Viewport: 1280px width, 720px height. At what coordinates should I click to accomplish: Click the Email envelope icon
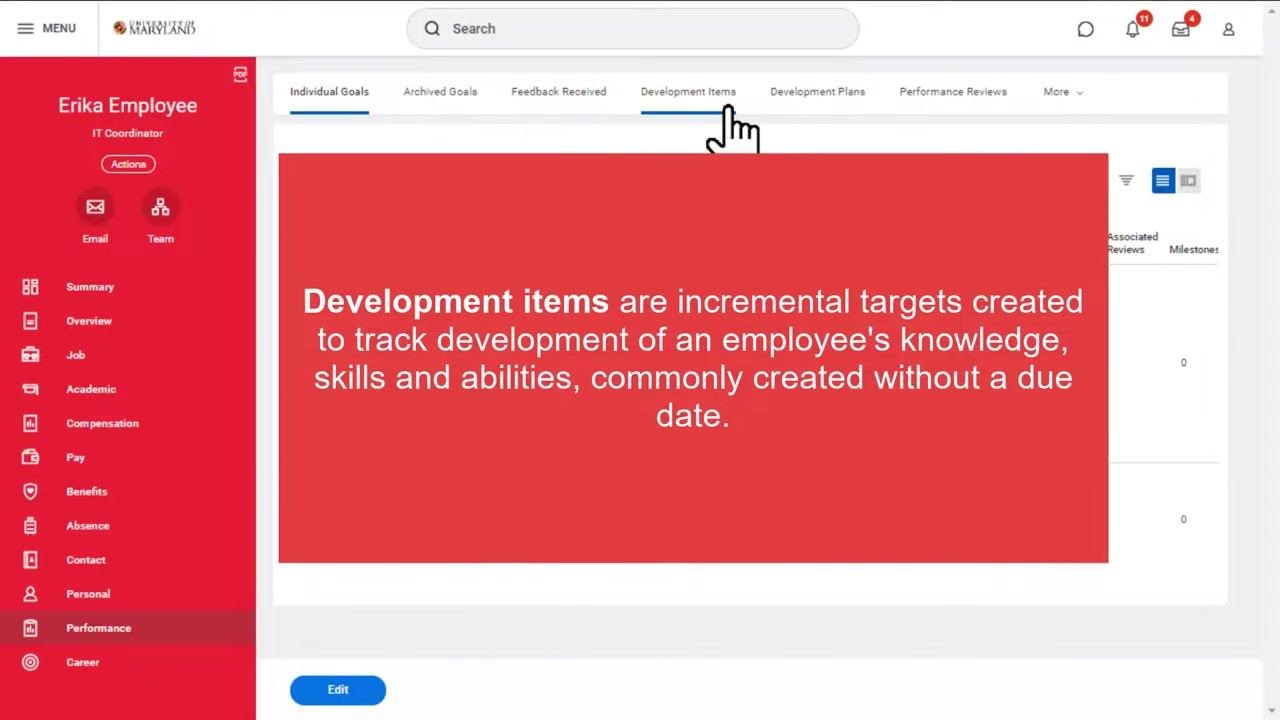pyautogui.click(x=95, y=207)
